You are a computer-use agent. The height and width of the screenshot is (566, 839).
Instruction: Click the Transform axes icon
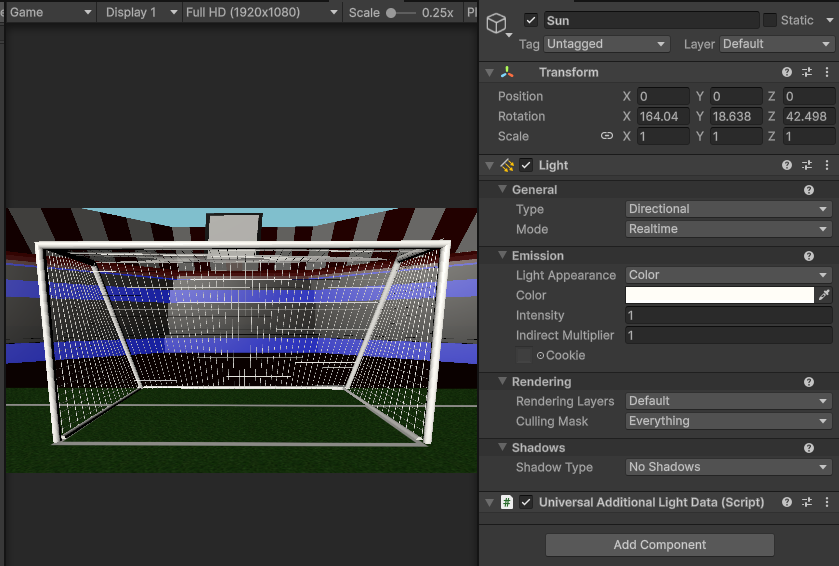click(x=507, y=72)
